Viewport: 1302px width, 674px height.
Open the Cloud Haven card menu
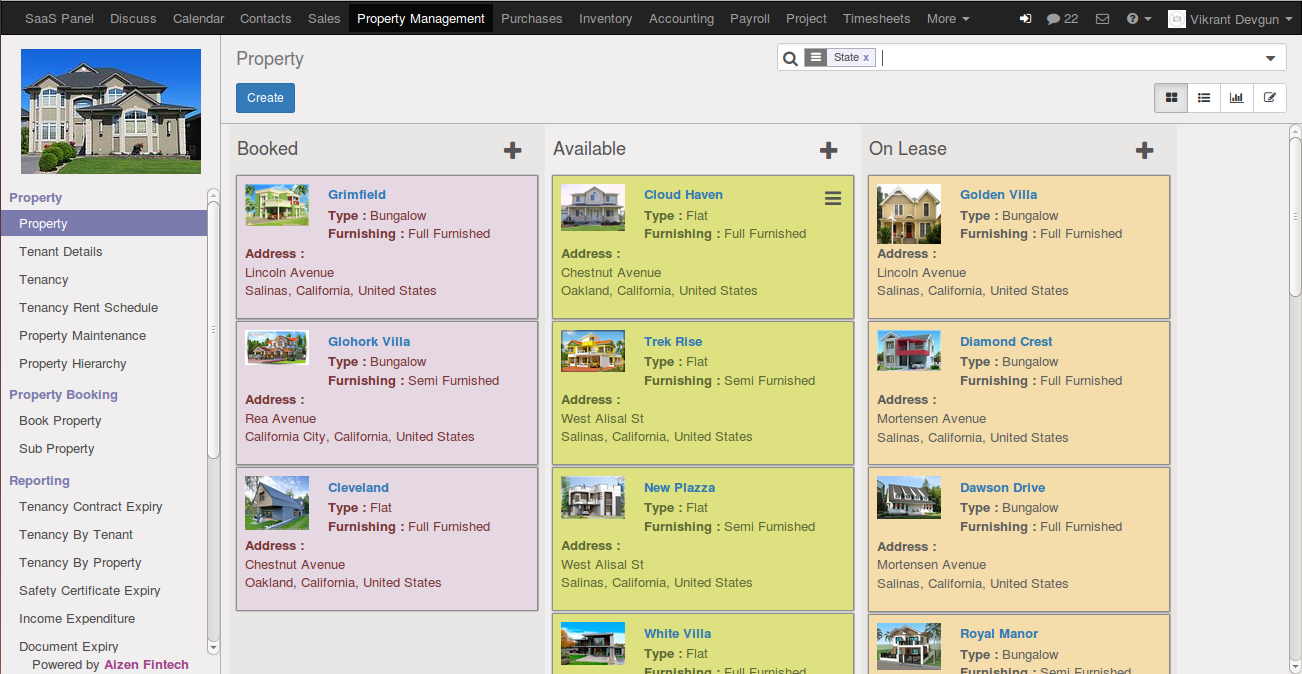coord(833,199)
